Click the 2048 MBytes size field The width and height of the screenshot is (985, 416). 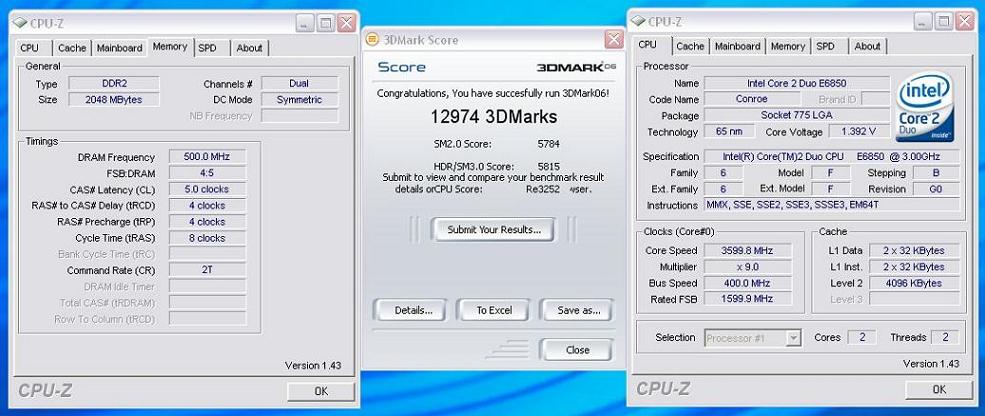click(114, 99)
